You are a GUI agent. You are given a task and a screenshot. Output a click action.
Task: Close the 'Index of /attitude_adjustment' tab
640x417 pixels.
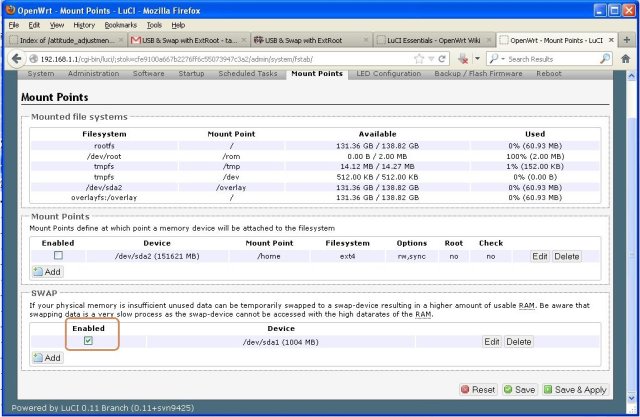[x=121, y=41]
